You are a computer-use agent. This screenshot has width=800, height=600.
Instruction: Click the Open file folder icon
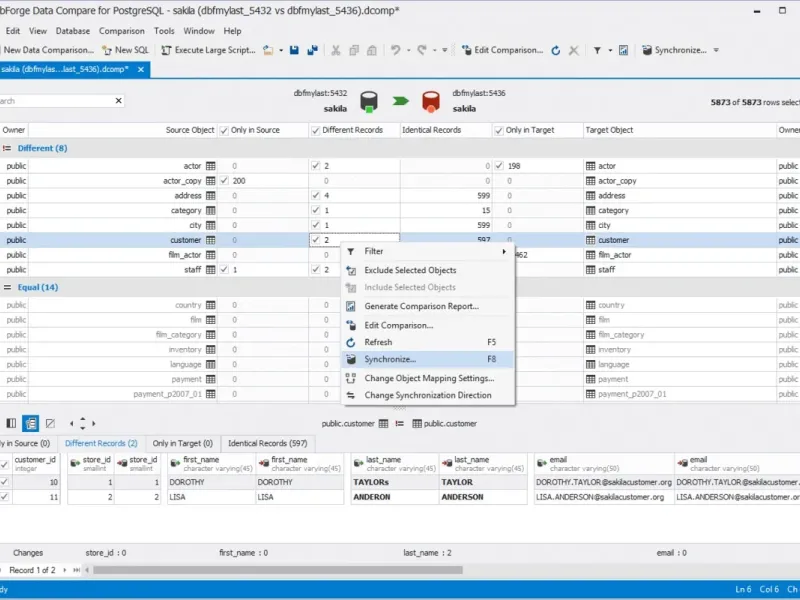268,50
